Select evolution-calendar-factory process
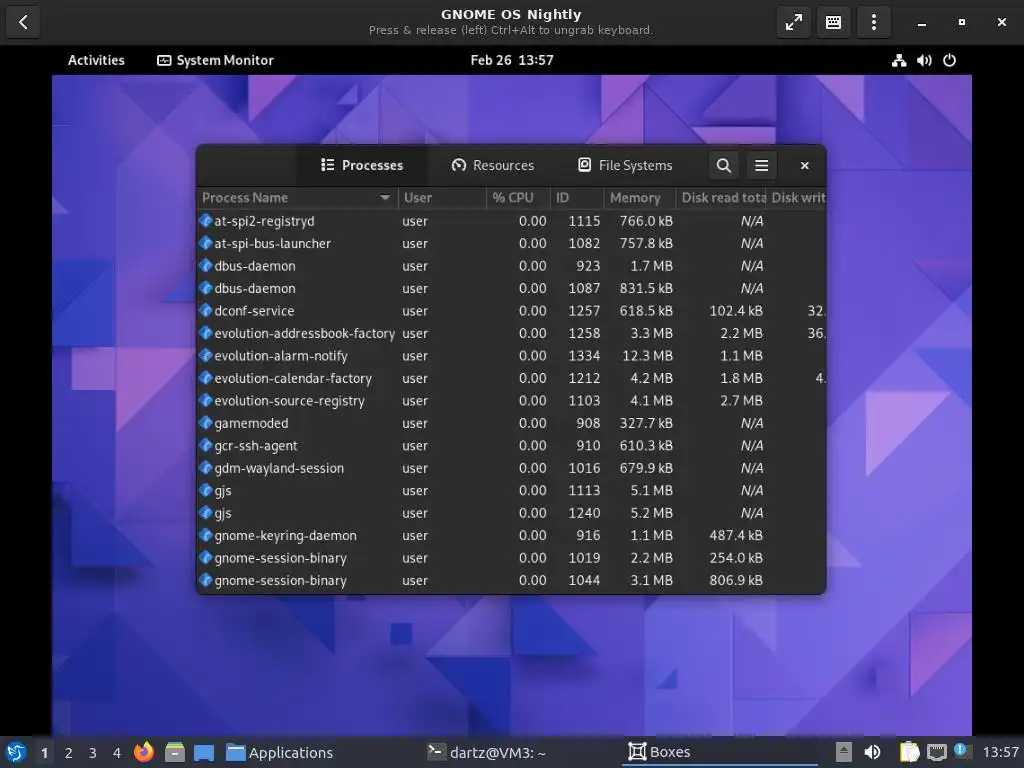 [511, 378]
